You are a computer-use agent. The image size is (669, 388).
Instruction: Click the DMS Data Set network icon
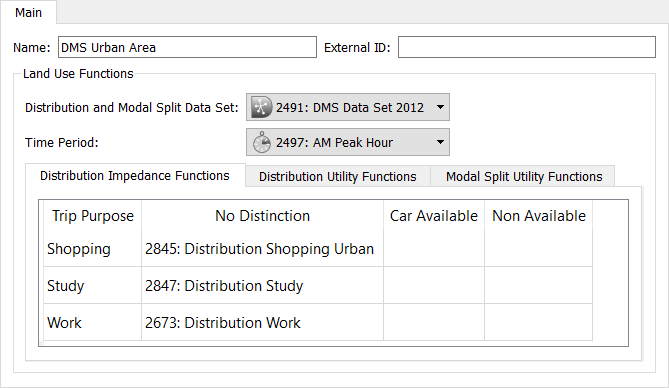click(x=261, y=107)
